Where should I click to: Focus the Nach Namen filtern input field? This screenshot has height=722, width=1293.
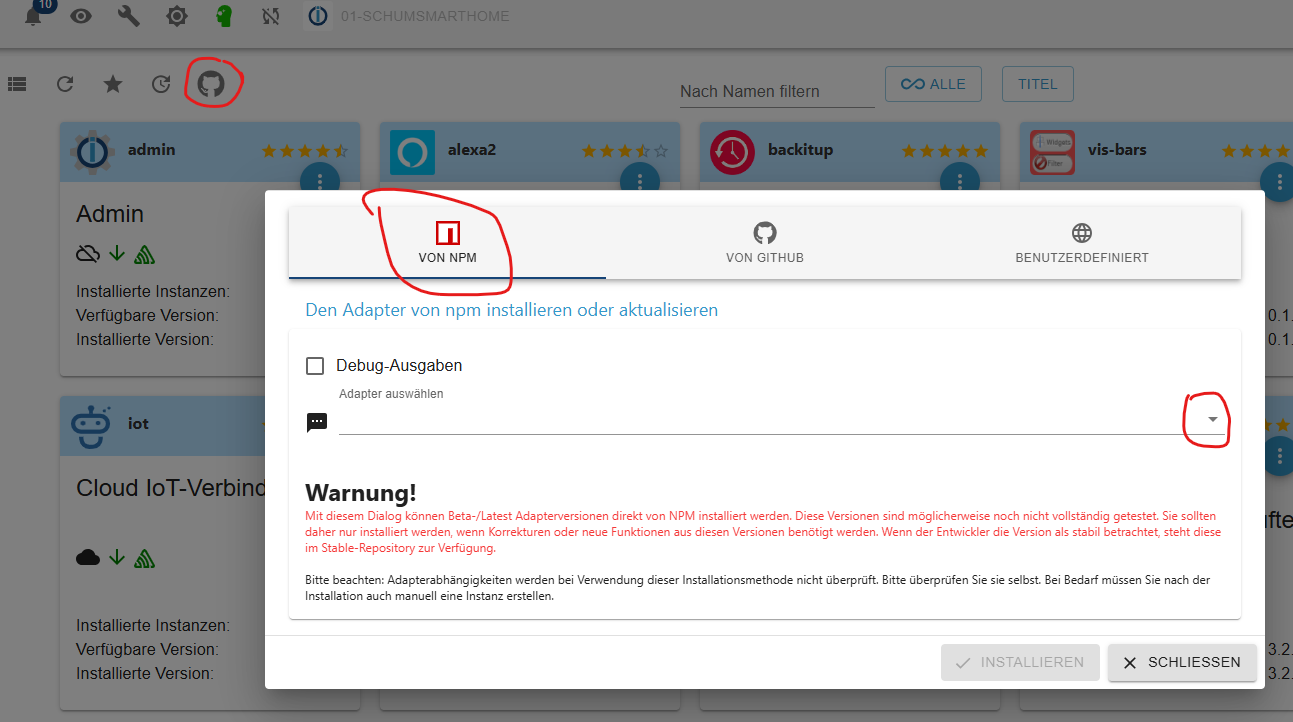tap(776, 91)
